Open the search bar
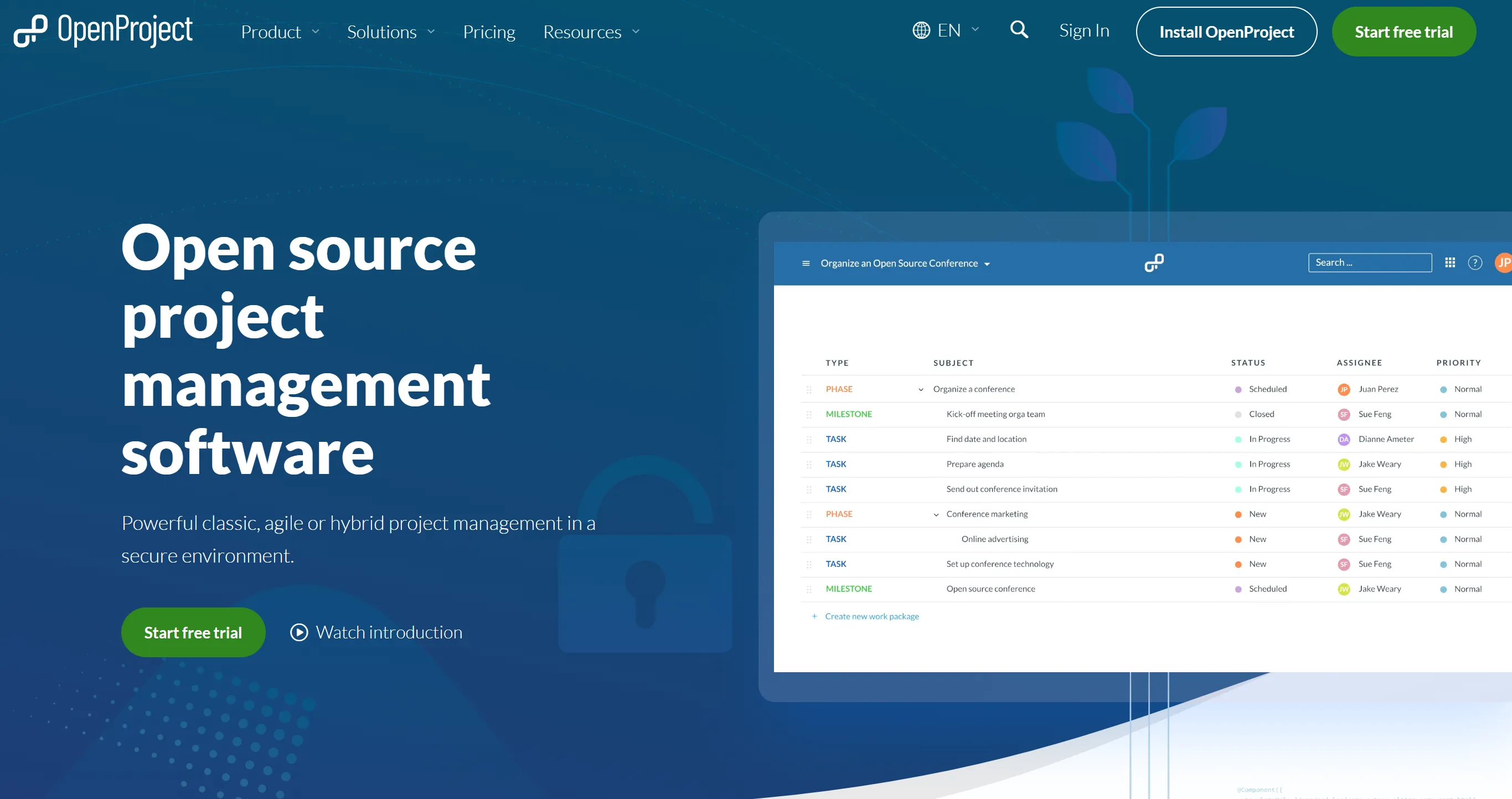This screenshot has width=1512, height=799. [x=1019, y=30]
